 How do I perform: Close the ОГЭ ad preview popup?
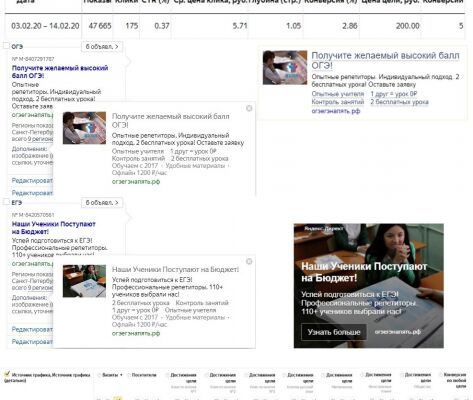click(249, 108)
